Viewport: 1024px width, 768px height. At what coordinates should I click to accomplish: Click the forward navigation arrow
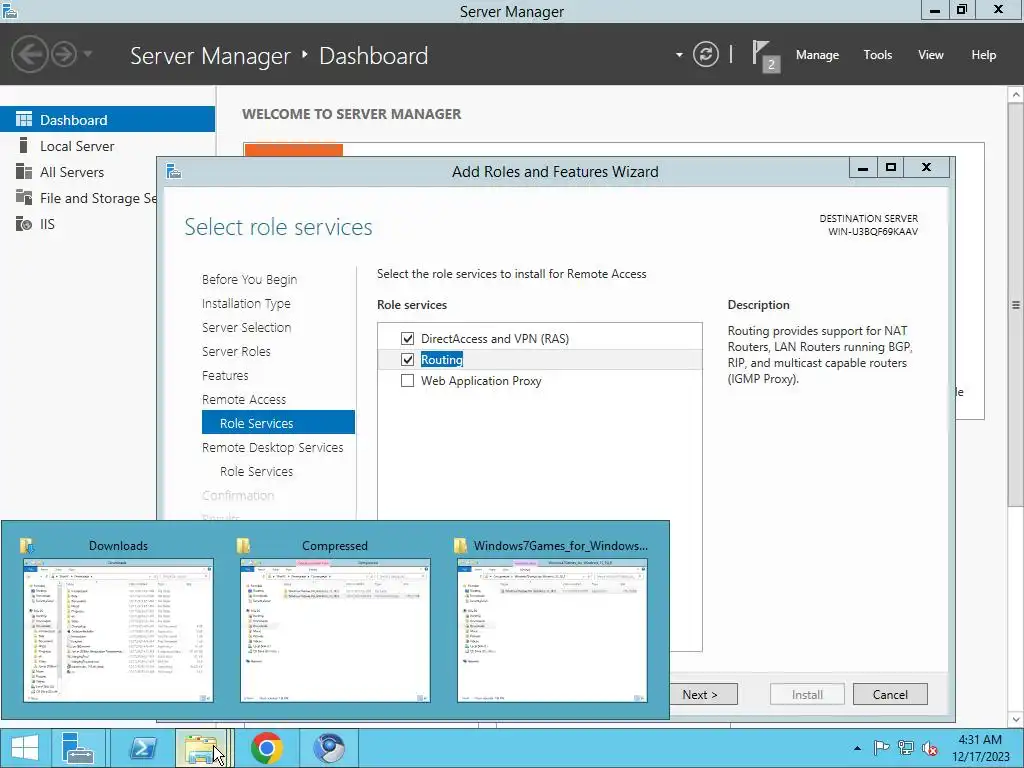coord(64,54)
